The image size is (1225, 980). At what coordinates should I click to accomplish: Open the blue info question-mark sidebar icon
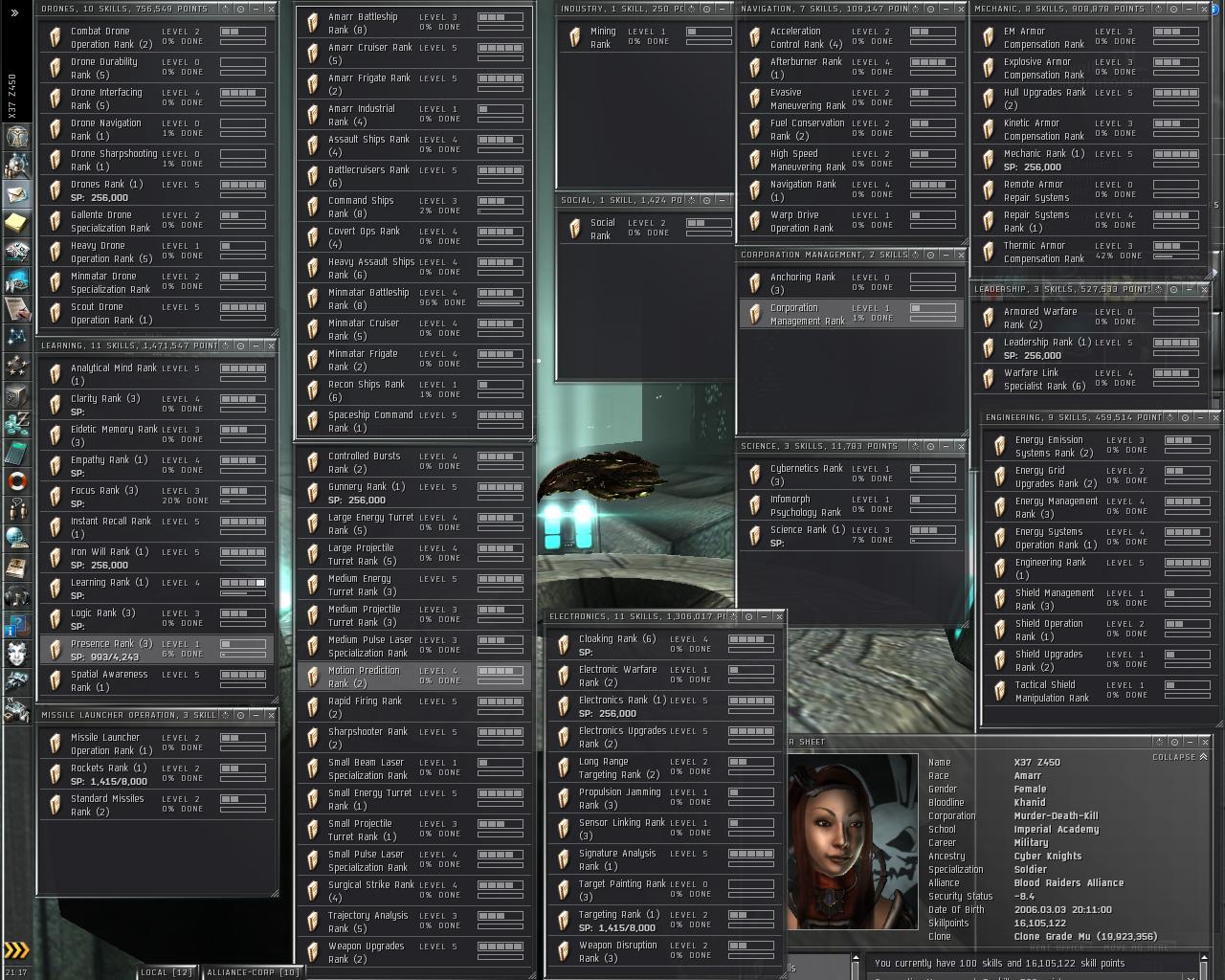point(18,626)
